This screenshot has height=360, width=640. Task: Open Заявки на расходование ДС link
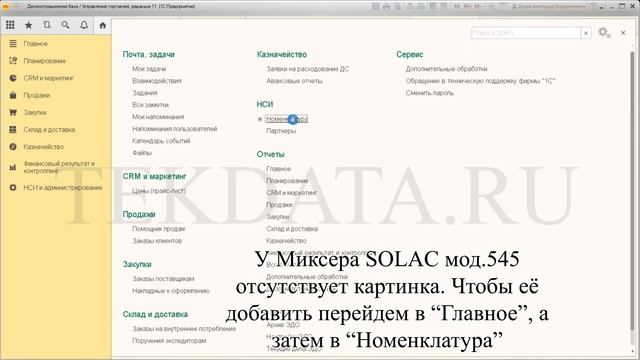coord(308,69)
